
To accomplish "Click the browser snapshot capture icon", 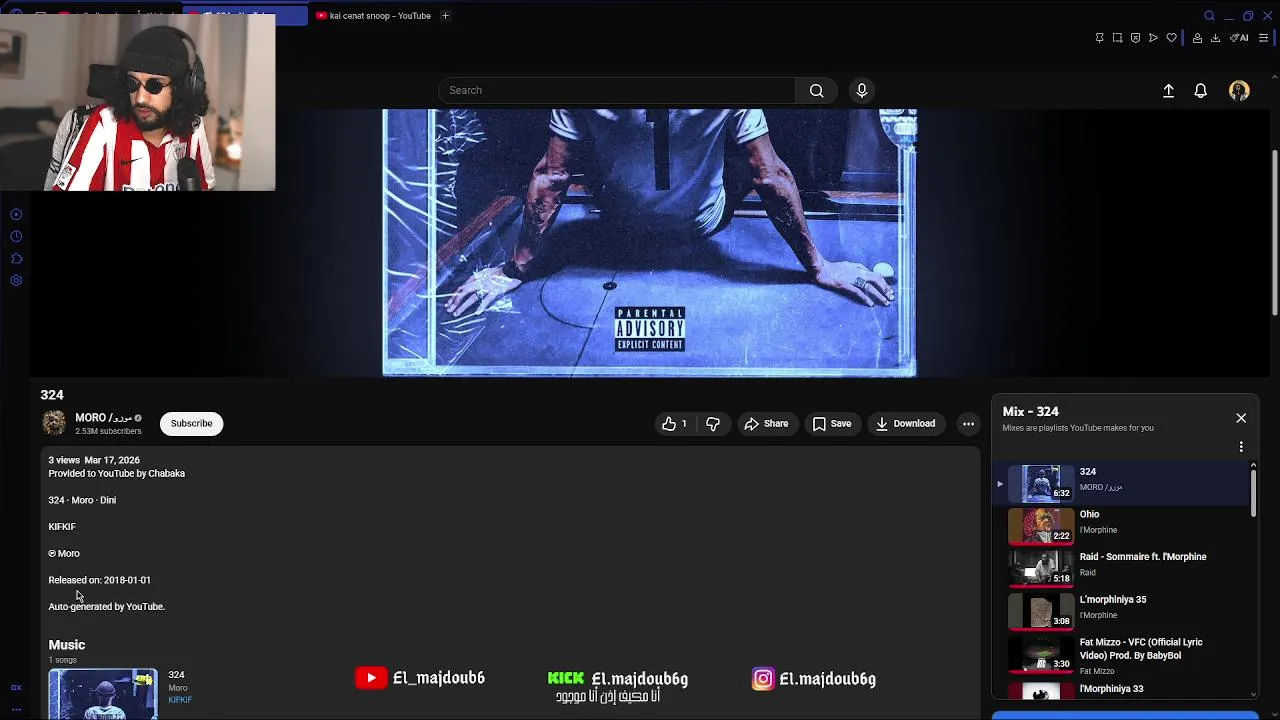I will [1117, 38].
